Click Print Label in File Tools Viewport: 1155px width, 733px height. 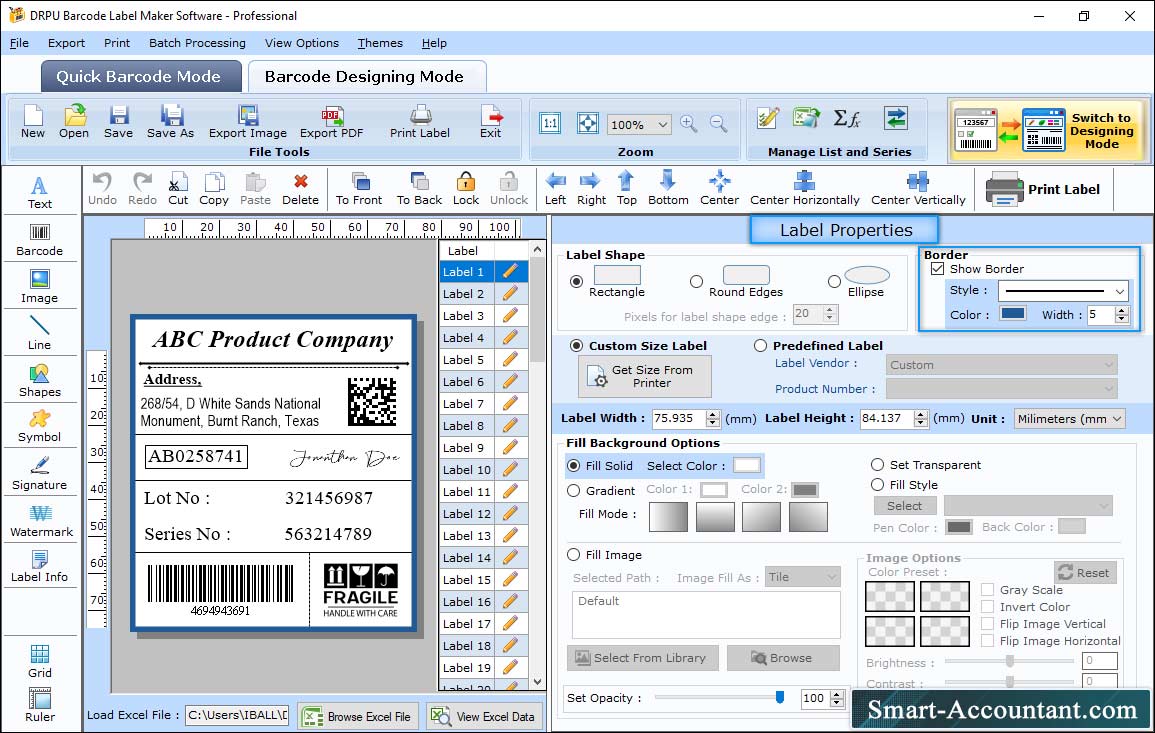pos(420,122)
